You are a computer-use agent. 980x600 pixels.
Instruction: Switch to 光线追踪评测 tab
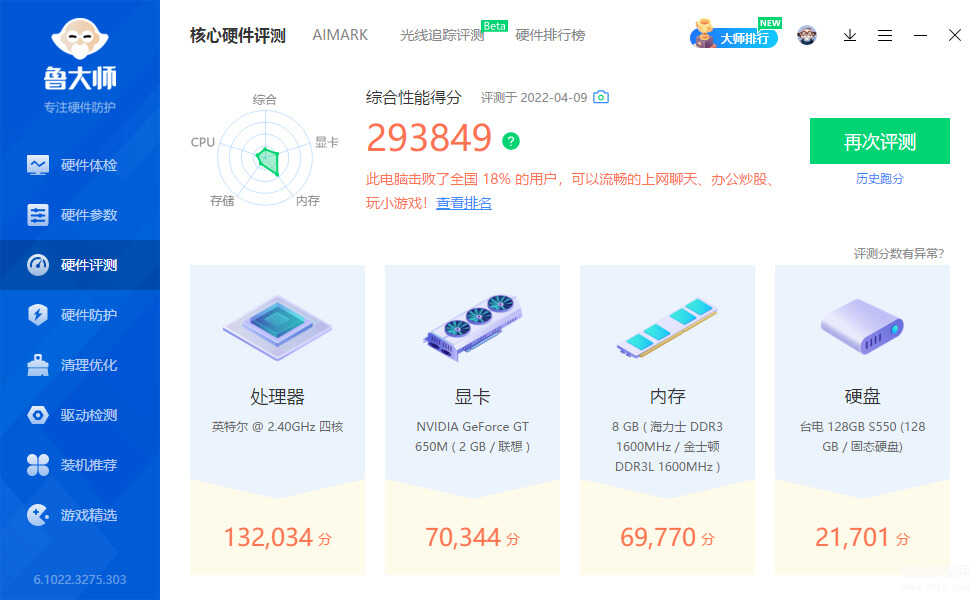click(x=442, y=35)
